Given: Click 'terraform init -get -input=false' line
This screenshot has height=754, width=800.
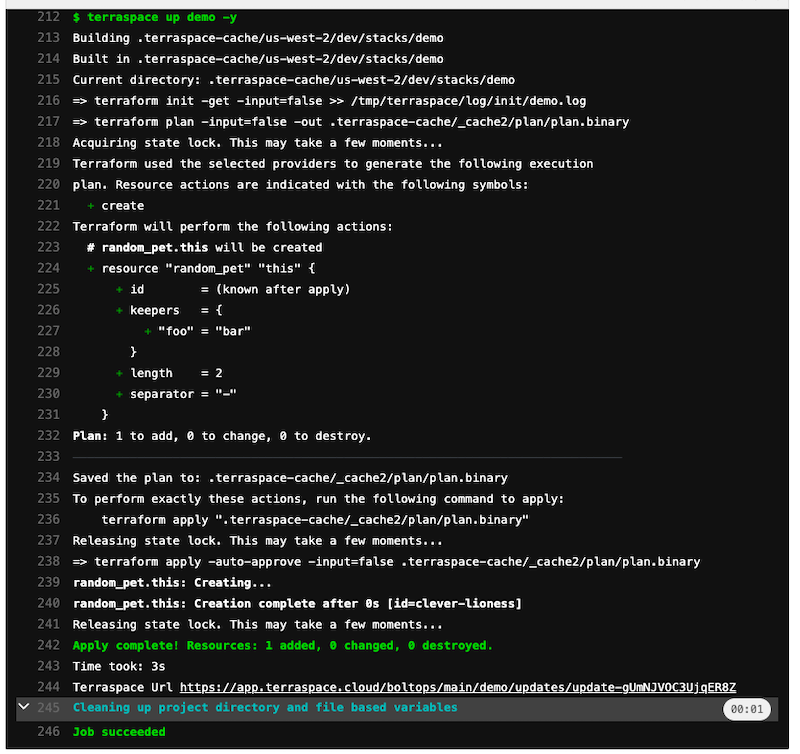Looking at the screenshot, I should [329, 101].
